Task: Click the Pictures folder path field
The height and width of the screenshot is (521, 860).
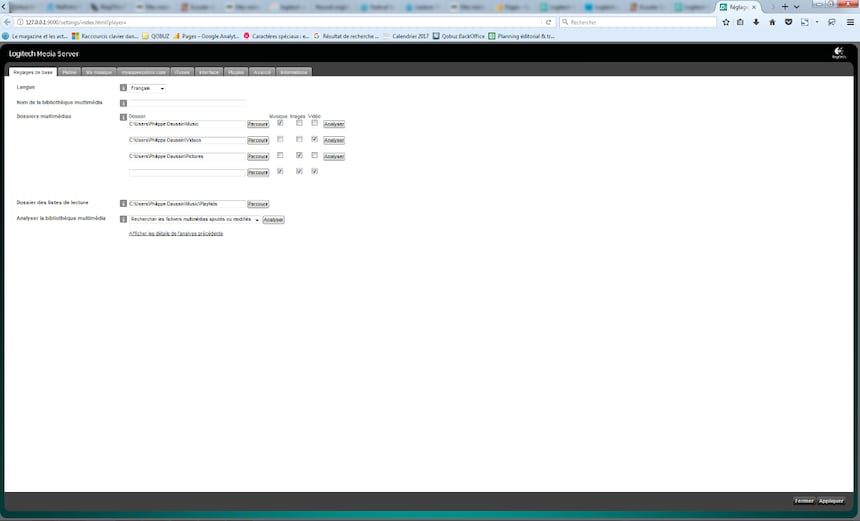Action: tap(187, 156)
